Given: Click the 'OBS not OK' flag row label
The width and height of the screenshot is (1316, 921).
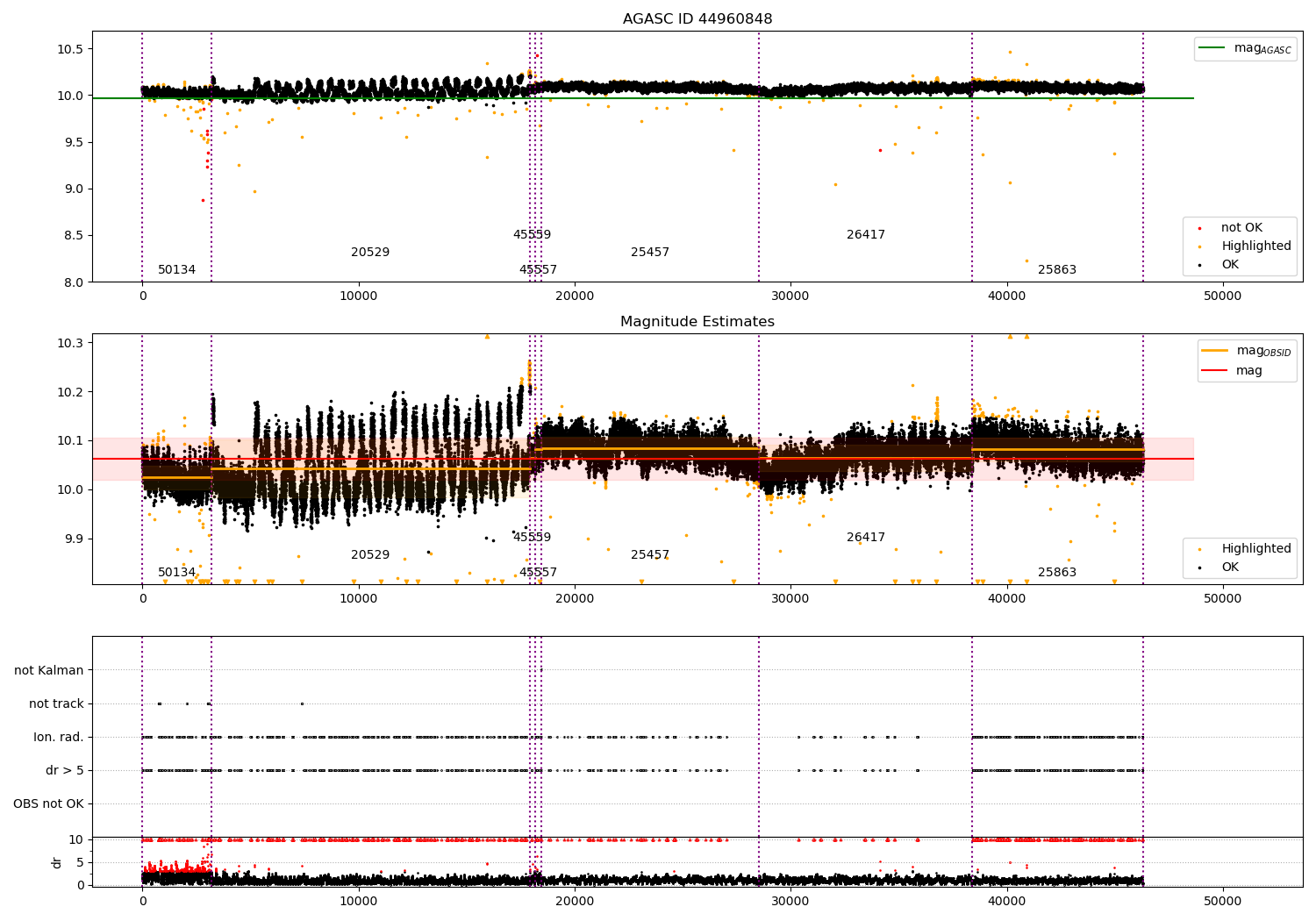Looking at the screenshot, I should [x=48, y=804].
